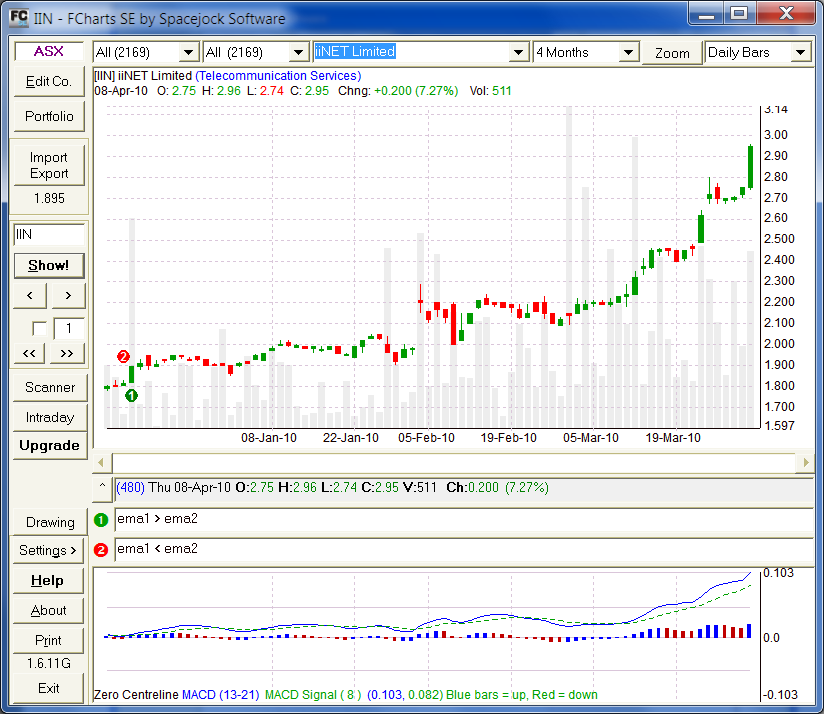The width and height of the screenshot is (824, 714).
Task: Click the chart horizontal scrollbar track
Action: point(454,463)
